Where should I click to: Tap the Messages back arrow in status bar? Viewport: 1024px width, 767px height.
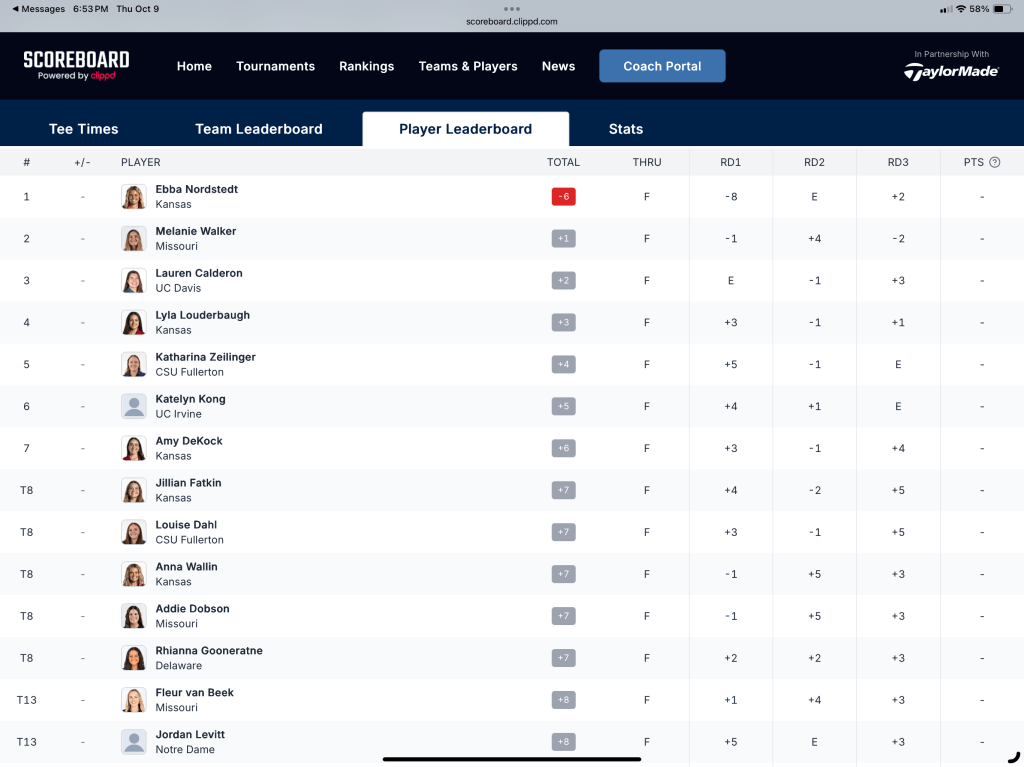click(x=16, y=9)
